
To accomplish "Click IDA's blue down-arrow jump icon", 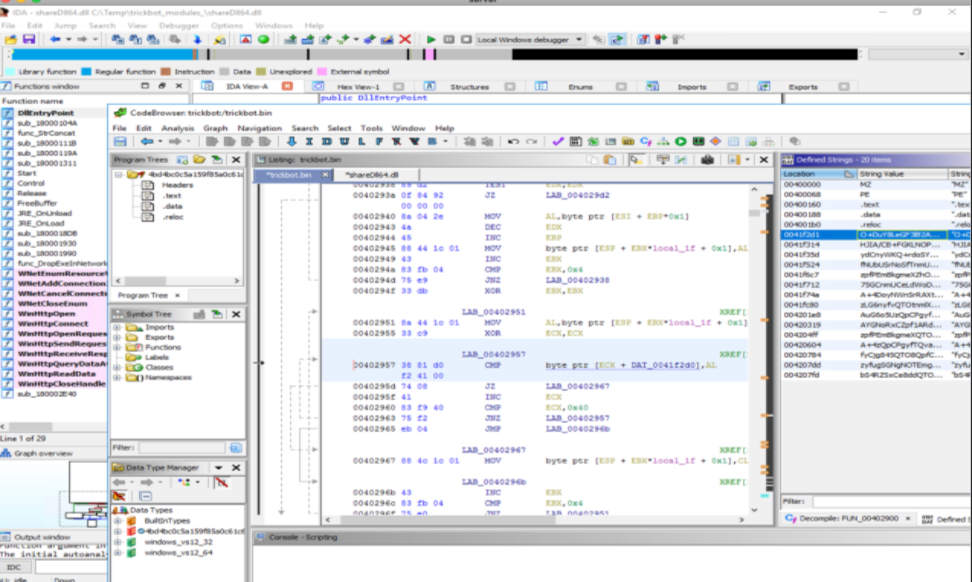I will 198,40.
